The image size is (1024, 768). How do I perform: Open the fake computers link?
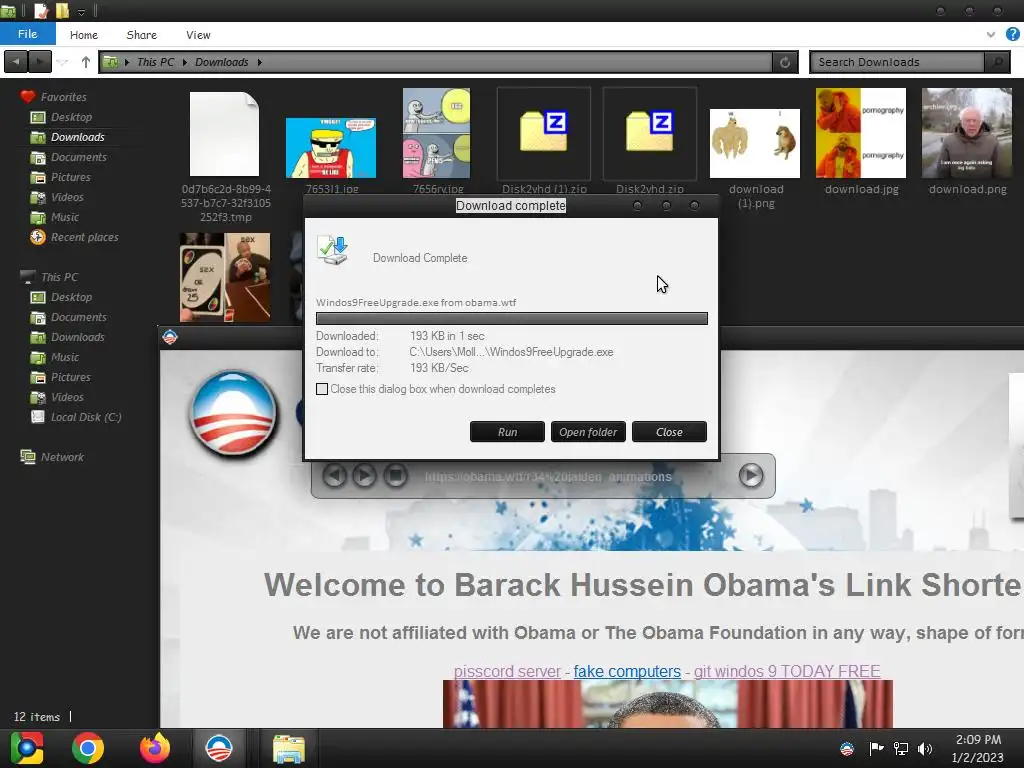coord(627,671)
